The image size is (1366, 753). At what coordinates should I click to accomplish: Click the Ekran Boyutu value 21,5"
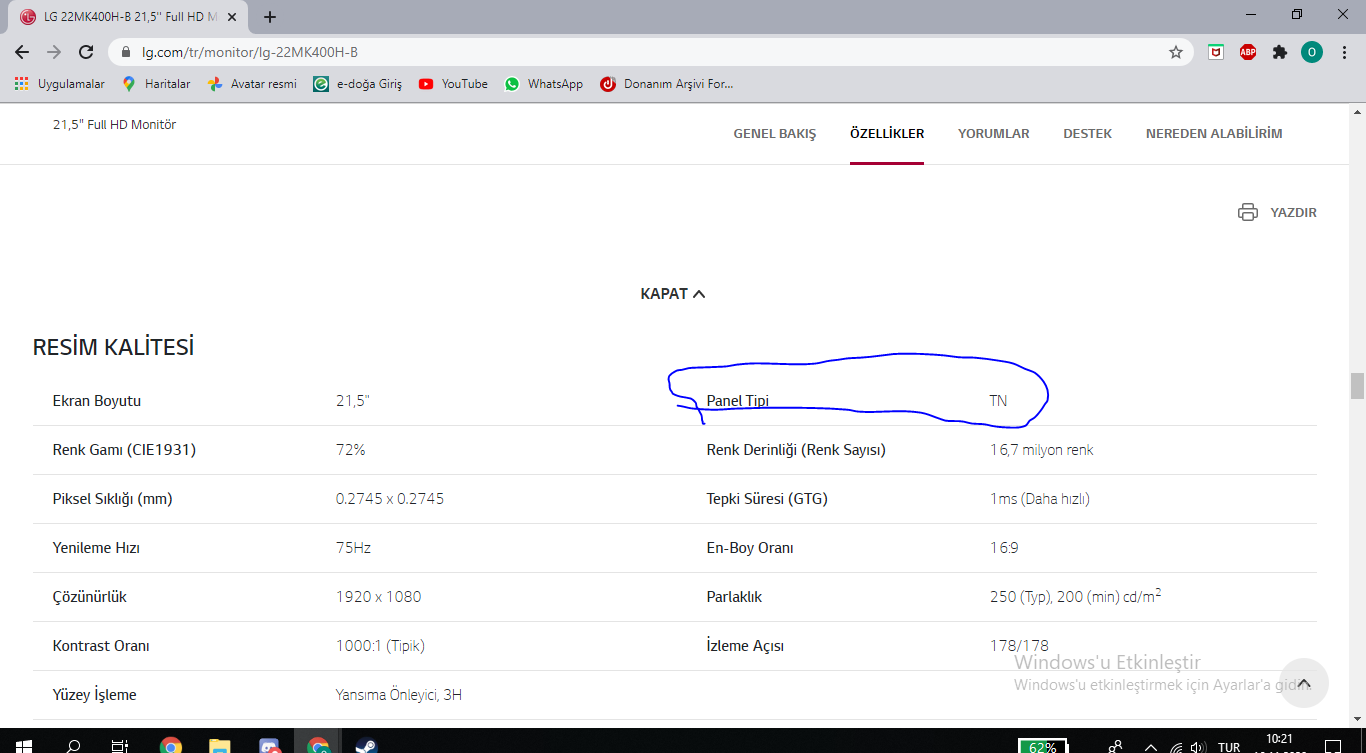(353, 401)
